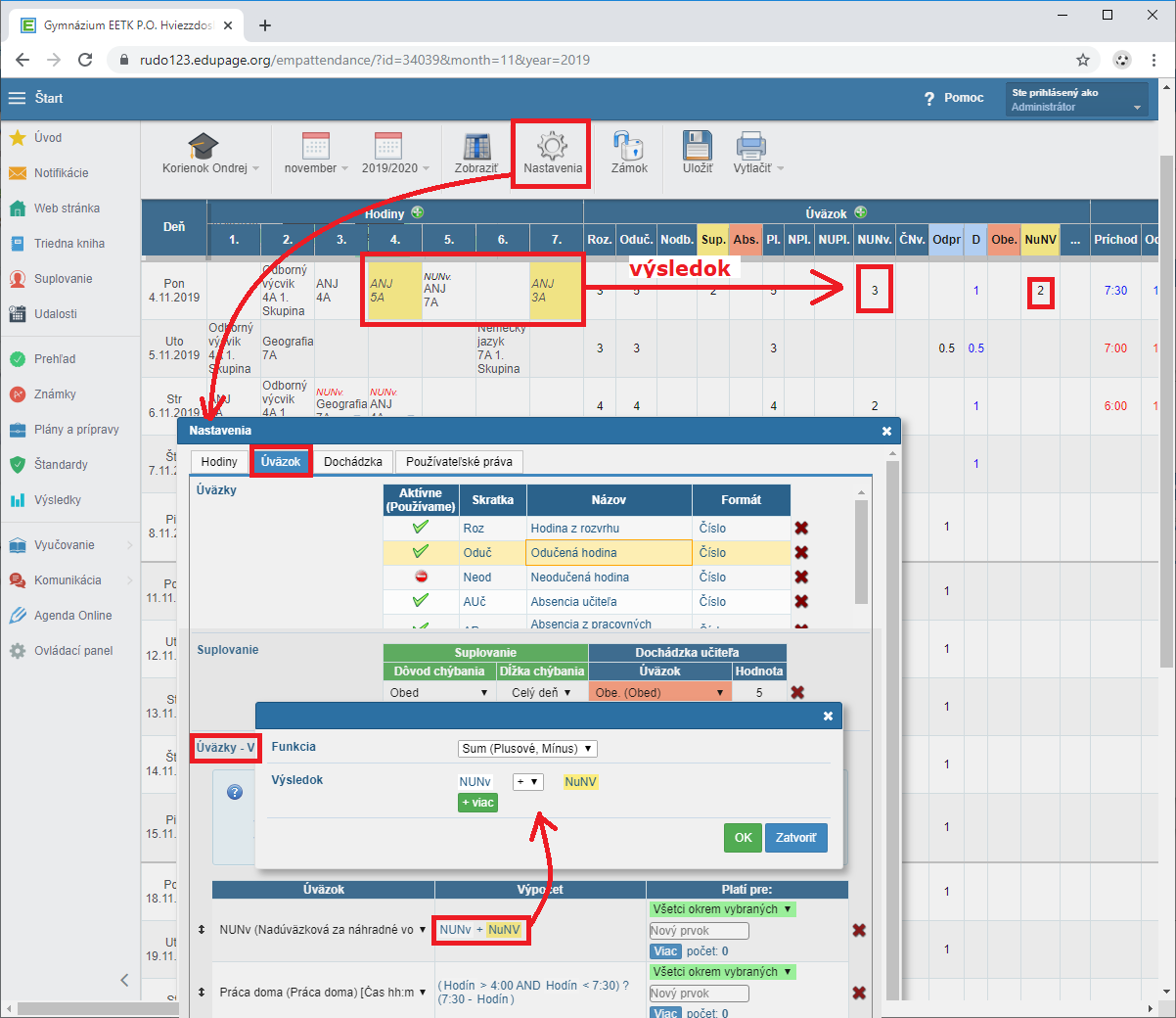The image size is (1176, 1018).
Task: Click the blue help question mark icon
Action: click(235, 792)
